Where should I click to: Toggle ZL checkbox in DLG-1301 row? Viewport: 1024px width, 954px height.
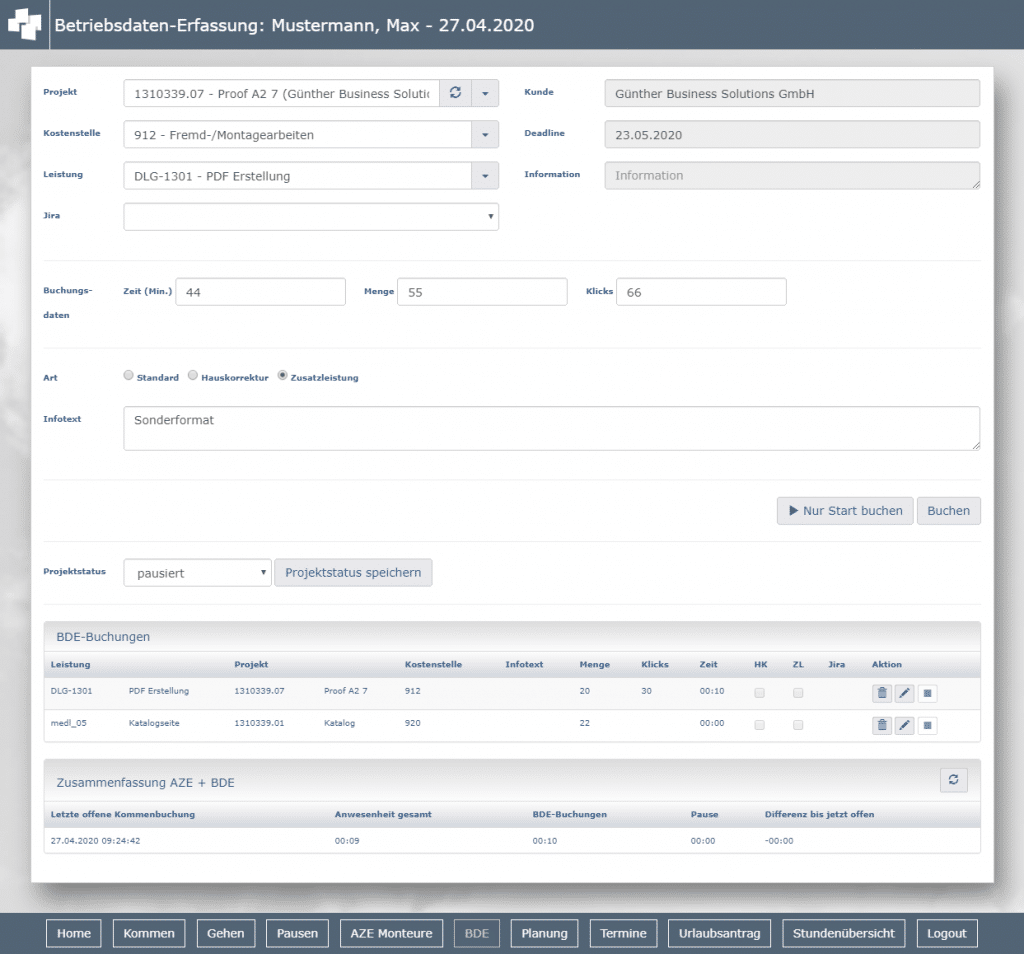pyautogui.click(x=798, y=693)
